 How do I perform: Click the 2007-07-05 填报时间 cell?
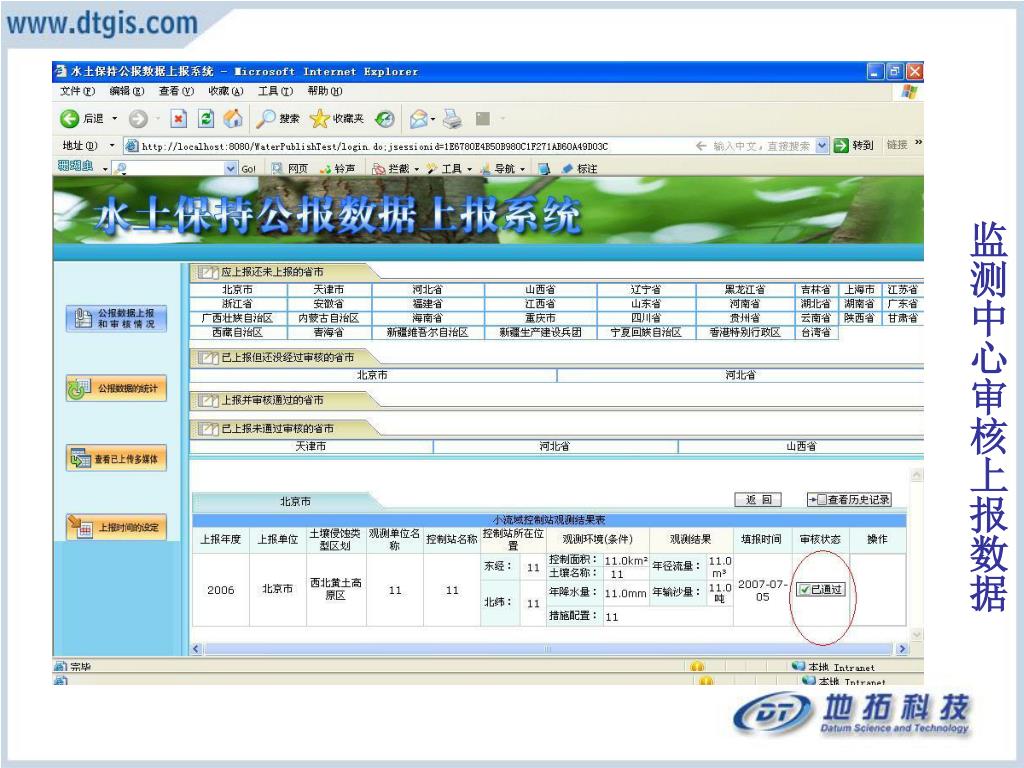(x=763, y=590)
